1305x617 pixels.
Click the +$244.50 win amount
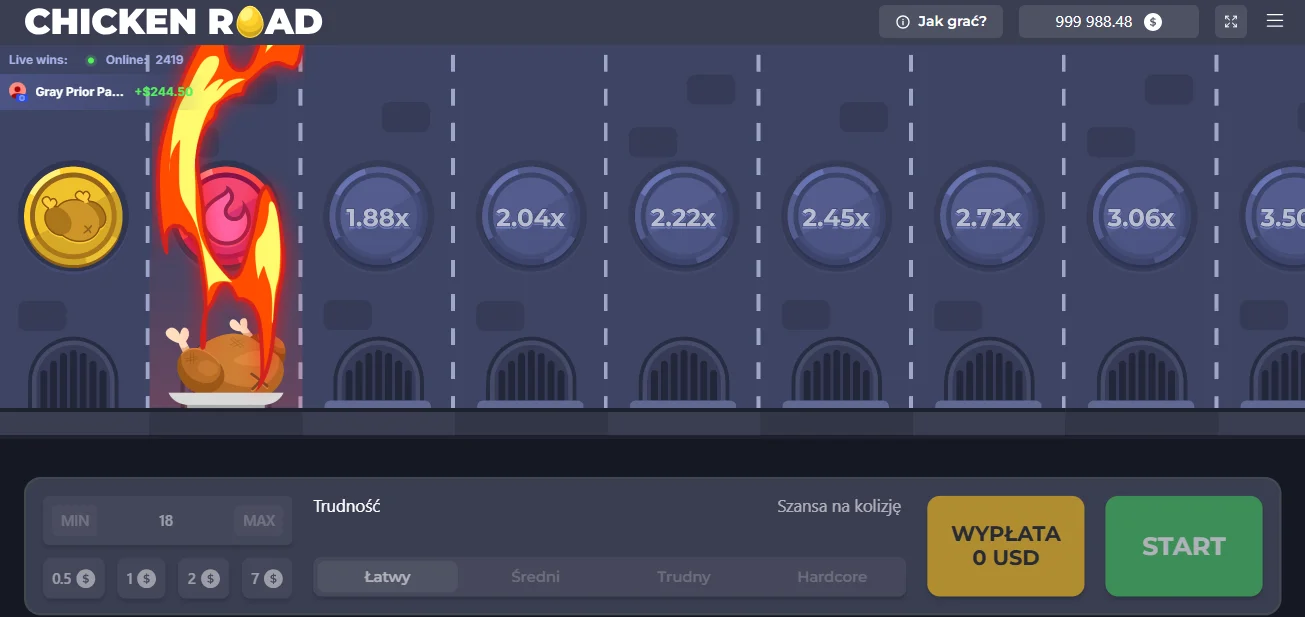coord(163,91)
